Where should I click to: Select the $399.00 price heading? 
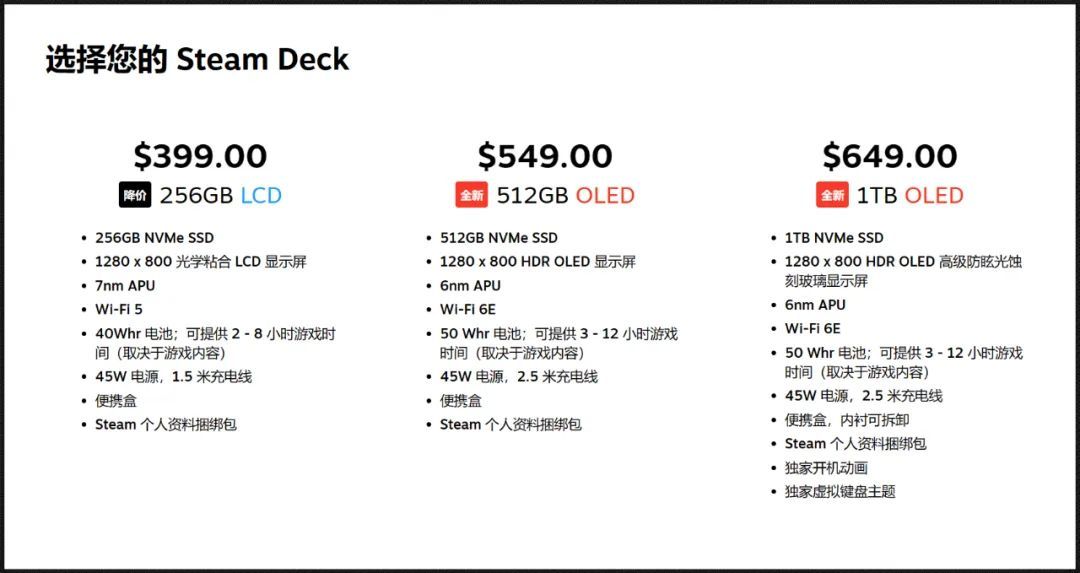point(200,156)
